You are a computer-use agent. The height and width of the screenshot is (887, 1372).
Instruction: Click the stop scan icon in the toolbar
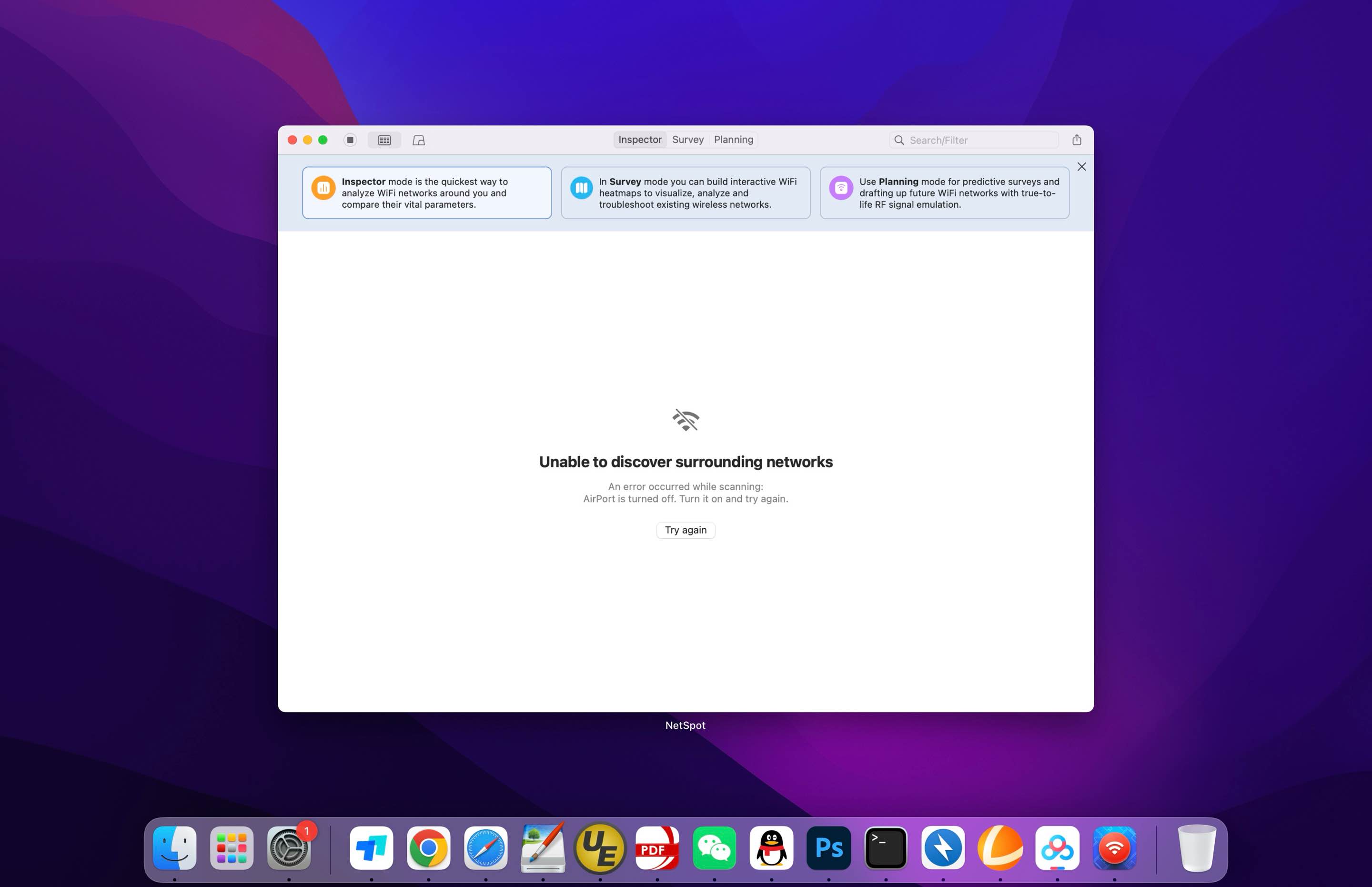(x=350, y=140)
